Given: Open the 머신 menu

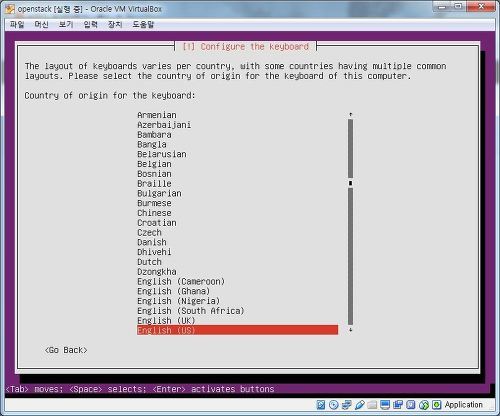Looking at the screenshot, I should (x=41, y=24).
